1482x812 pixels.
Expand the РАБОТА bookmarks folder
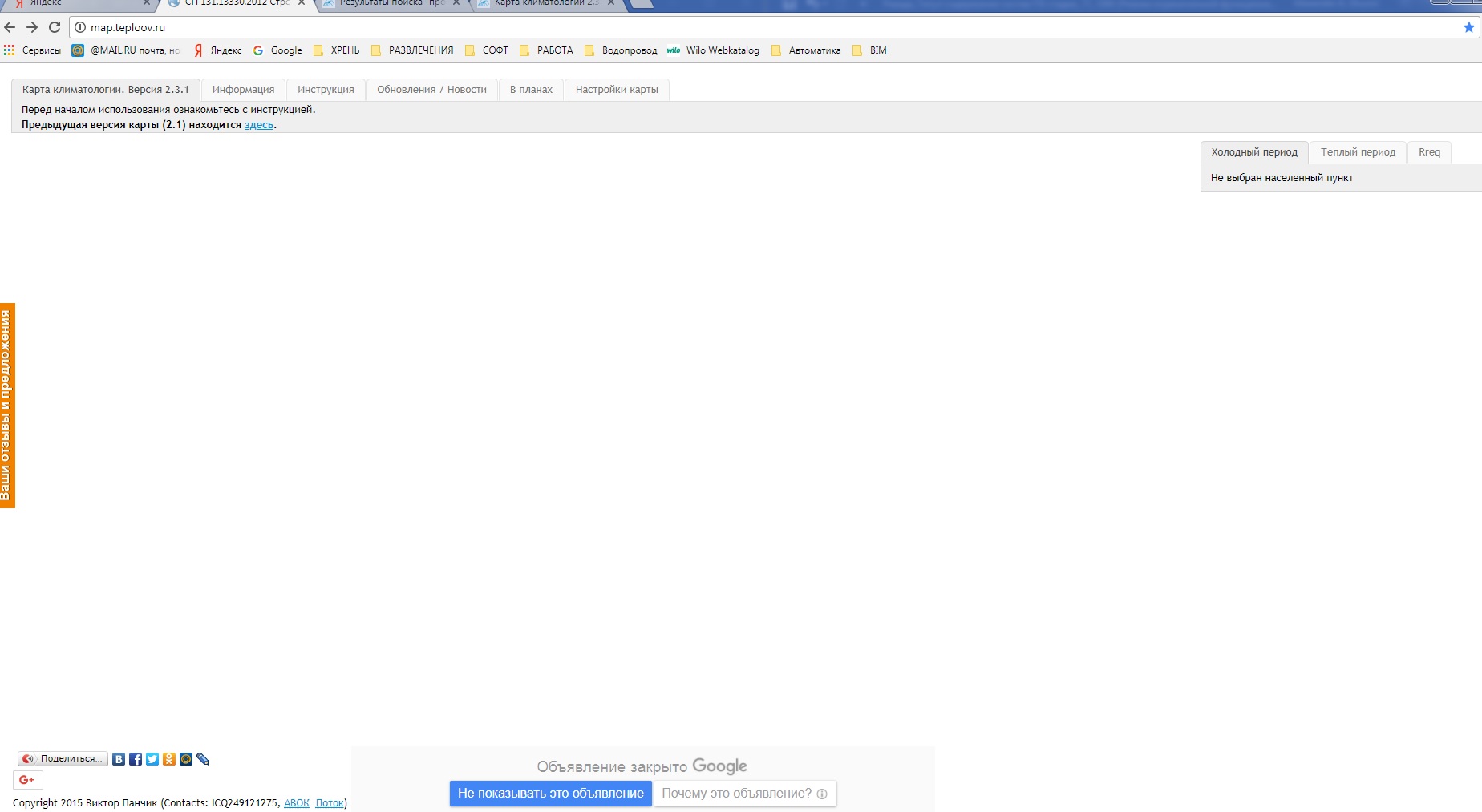(x=546, y=50)
